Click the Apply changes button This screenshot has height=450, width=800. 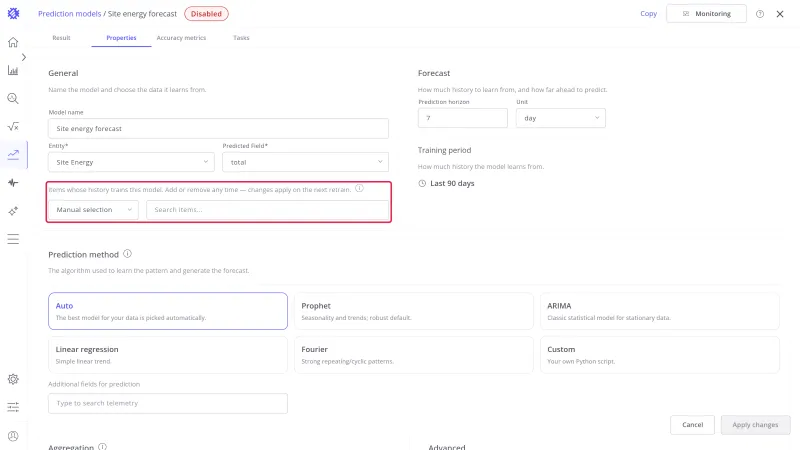coord(756,424)
